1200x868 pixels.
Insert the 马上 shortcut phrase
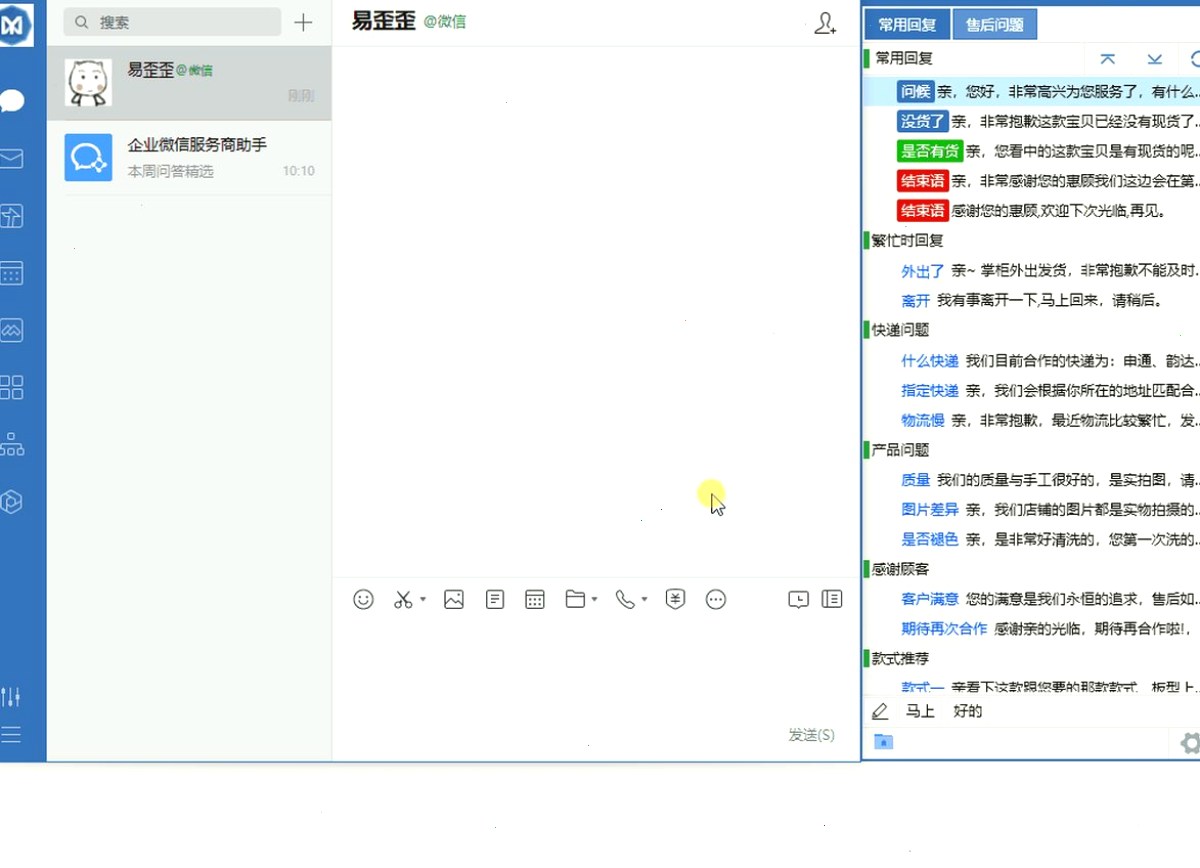pos(920,712)
